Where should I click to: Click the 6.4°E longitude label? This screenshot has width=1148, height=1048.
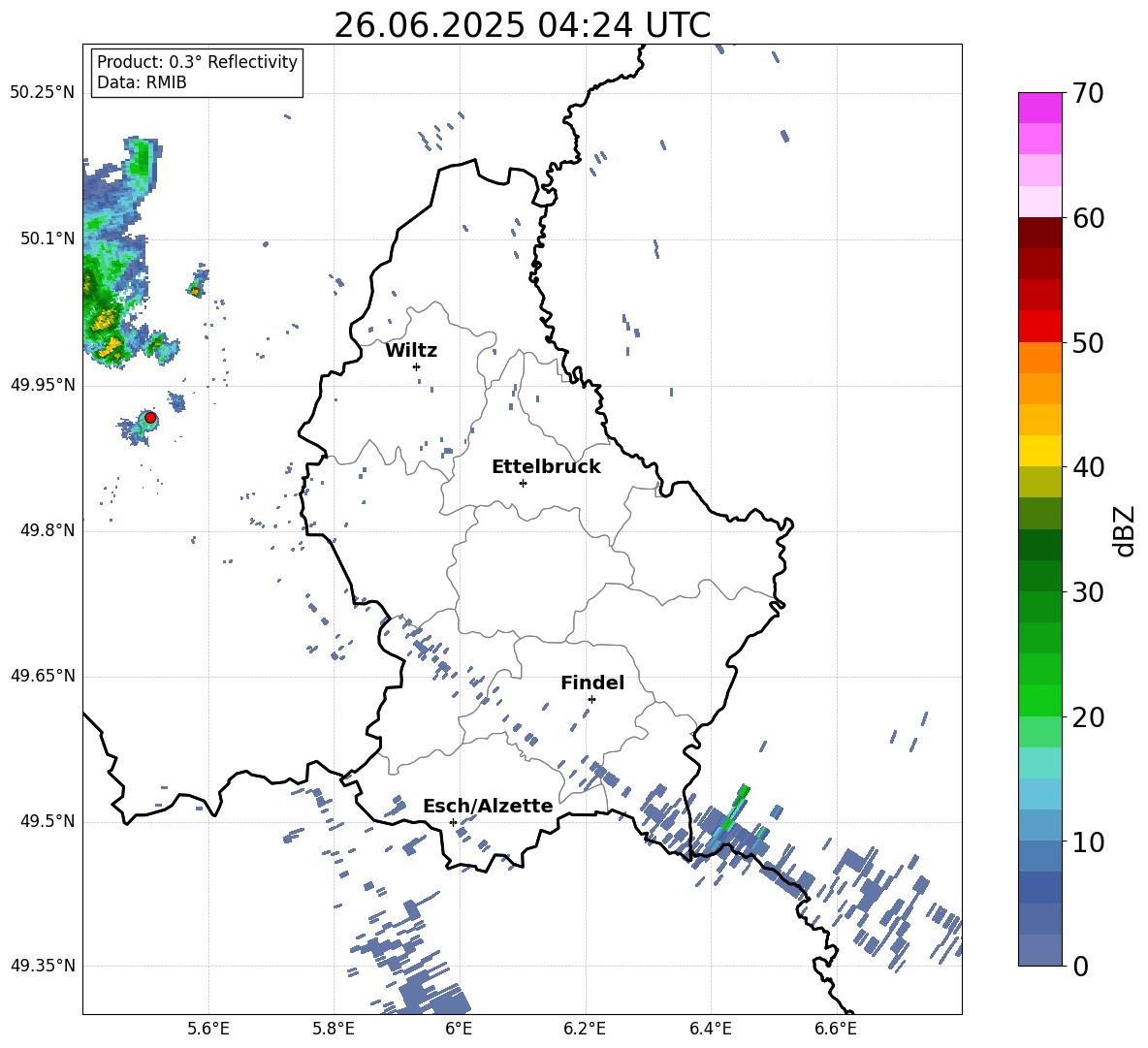710,1029
